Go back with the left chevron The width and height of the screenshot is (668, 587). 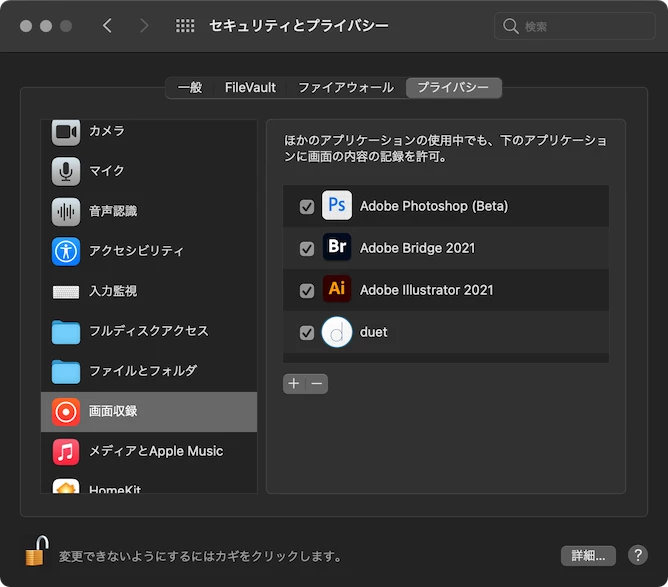coord(107,26)
